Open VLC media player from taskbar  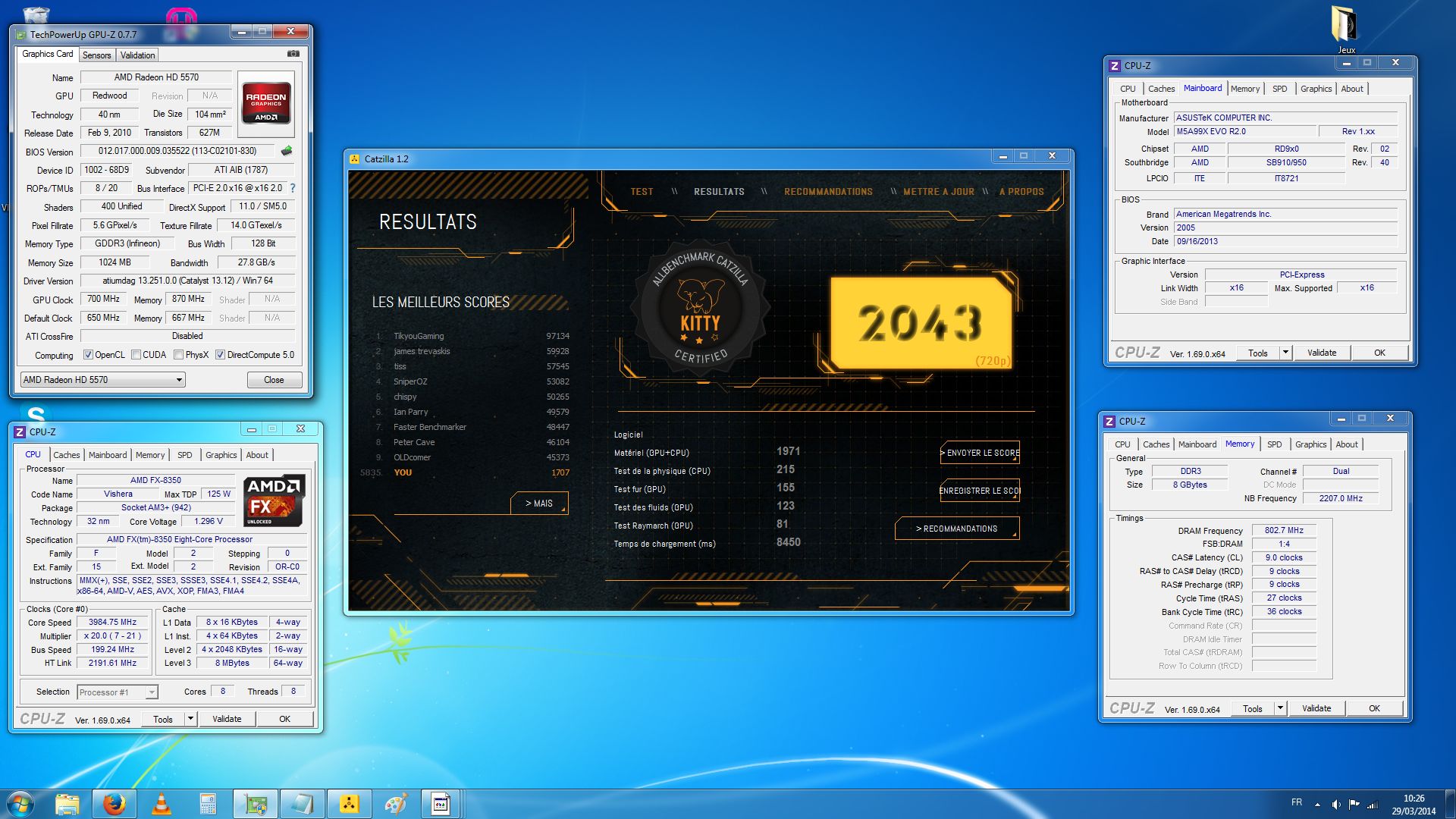coord(162,804)
